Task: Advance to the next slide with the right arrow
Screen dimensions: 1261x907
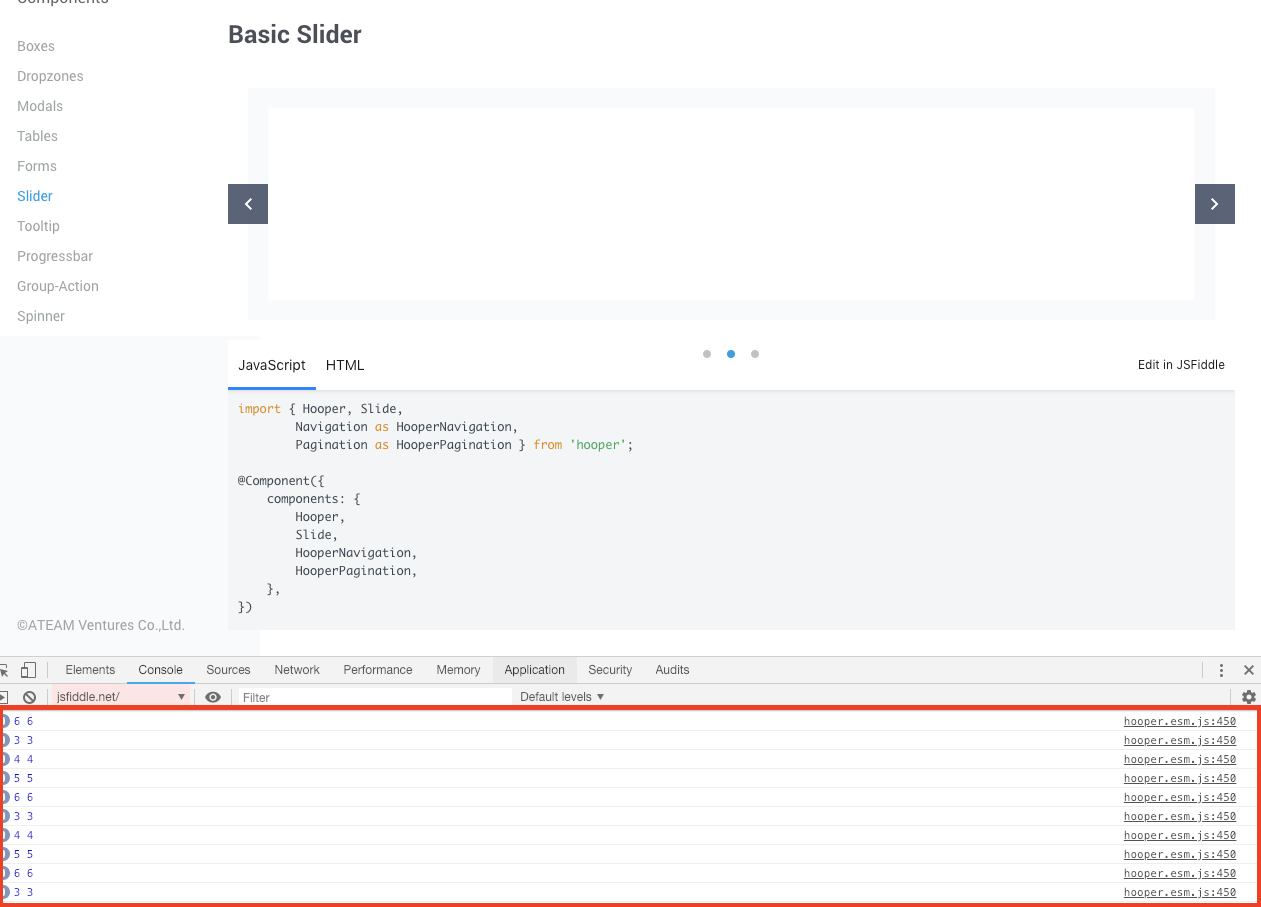Action: (x=1215, y=204)
